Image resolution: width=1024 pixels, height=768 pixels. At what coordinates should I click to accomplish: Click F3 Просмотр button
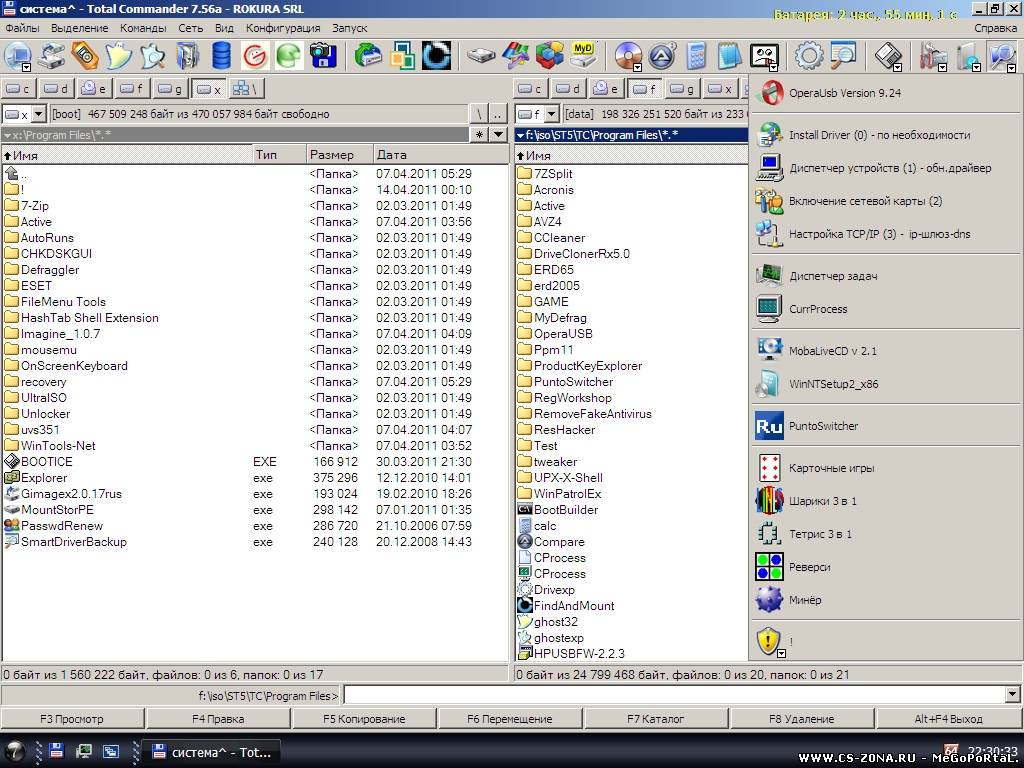[72, 718]
